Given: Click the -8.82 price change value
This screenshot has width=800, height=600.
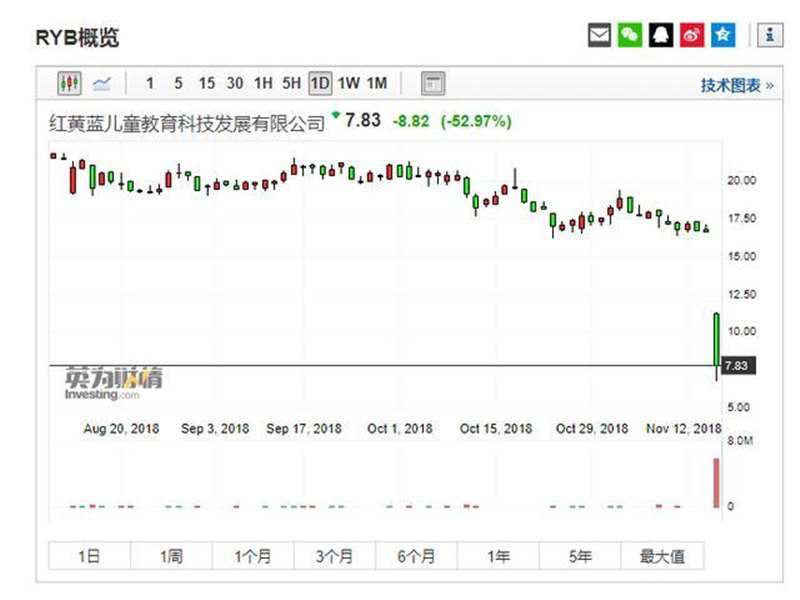Looking at the screenshot, I should [411, 121].
